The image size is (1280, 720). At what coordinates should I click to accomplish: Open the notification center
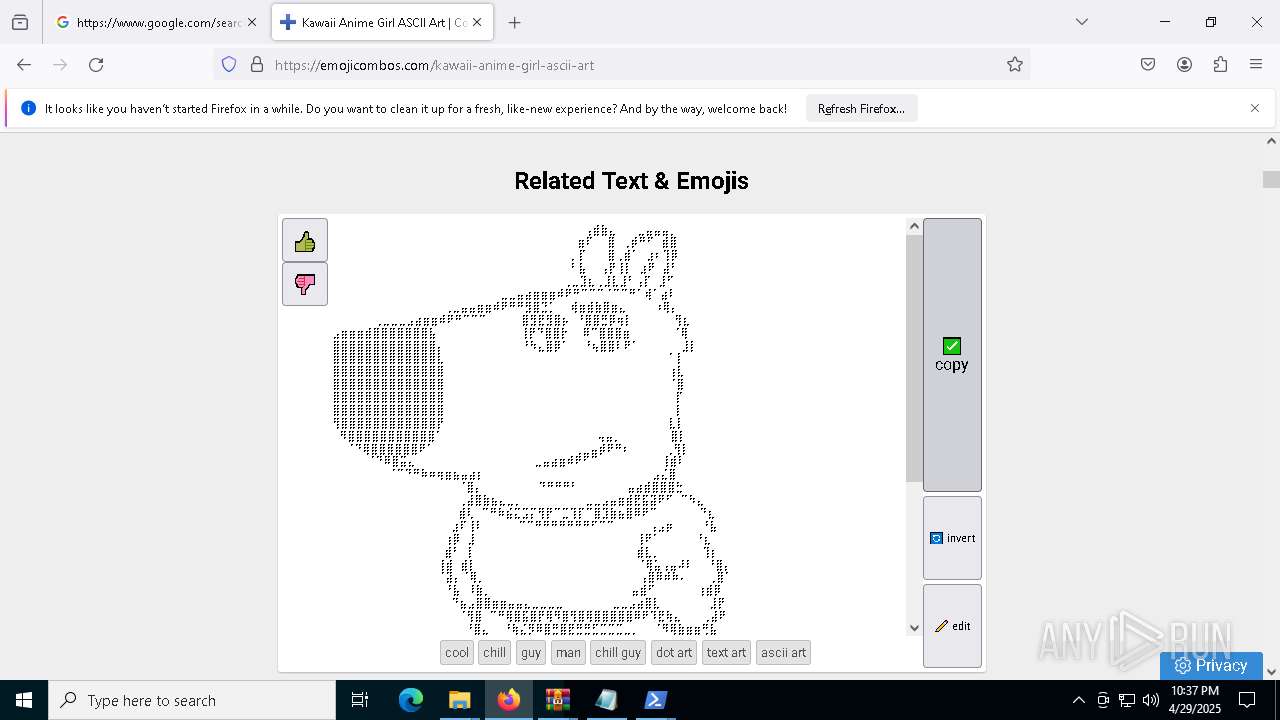click(x=1247, y=700)
